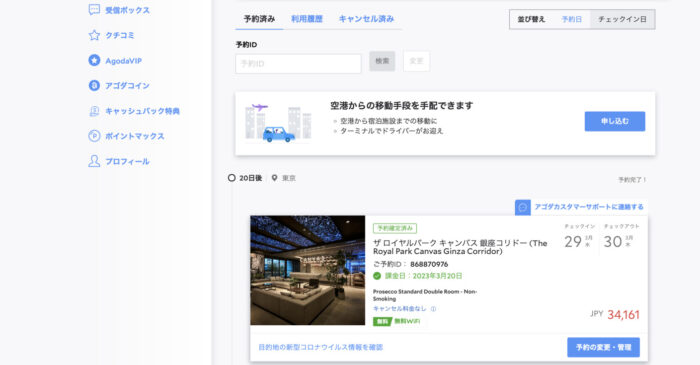
Task: Click the AgodaVIP badge icon
Action: tap(94, 60)
